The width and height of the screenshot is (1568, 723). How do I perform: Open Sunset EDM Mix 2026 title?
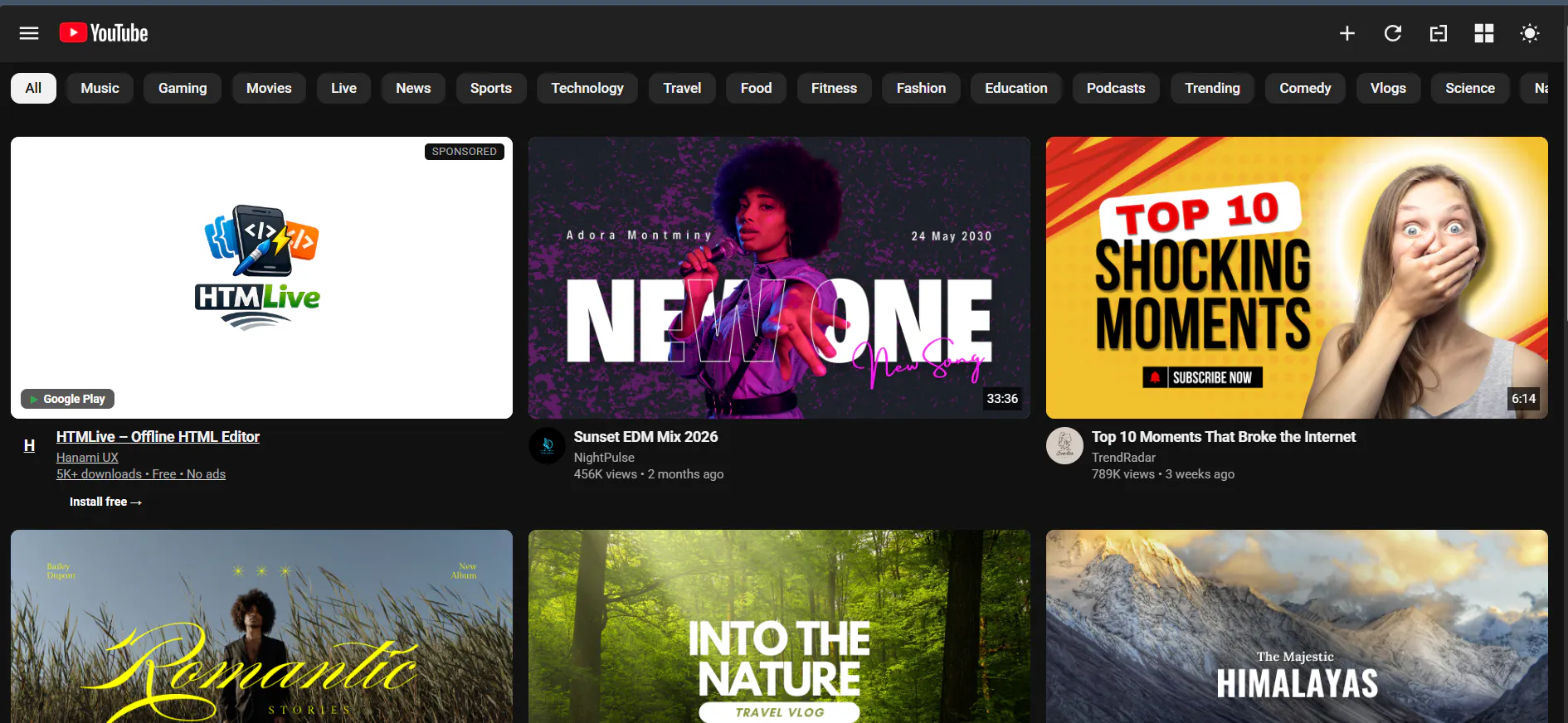coord(645,437)
